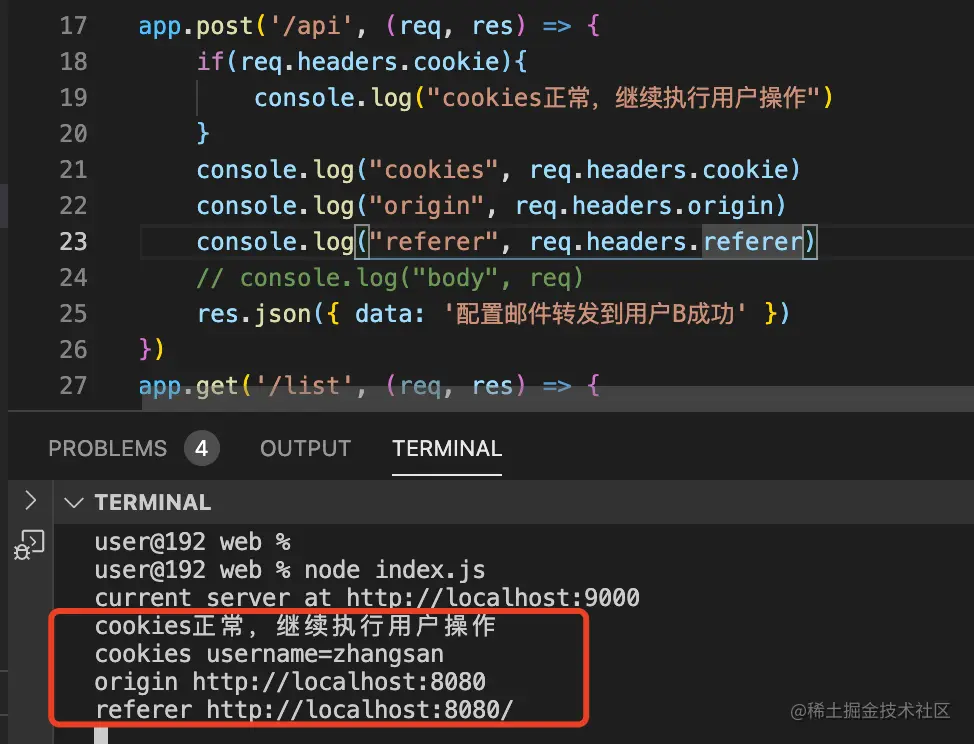Click line number 22 in gutter
This screenshot has width=974, height=744.
coord(73,206)
